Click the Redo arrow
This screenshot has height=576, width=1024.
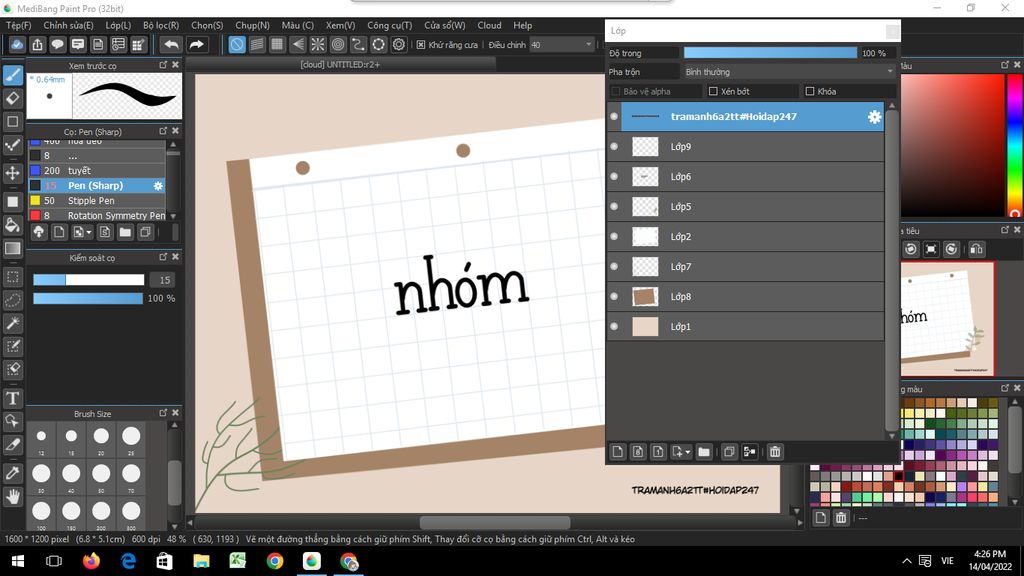(196, 44)
